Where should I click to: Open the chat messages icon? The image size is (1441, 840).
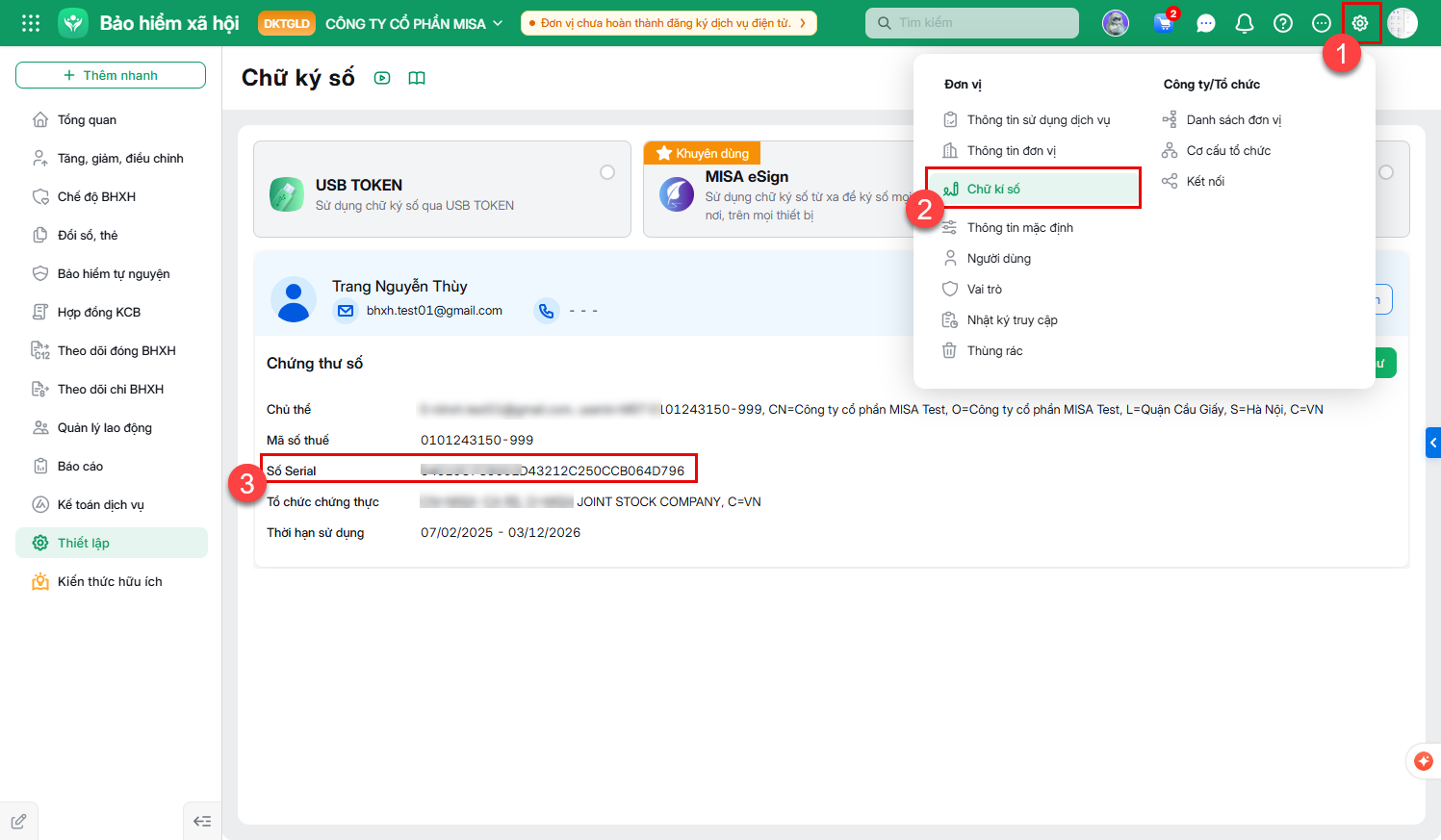1206,23
